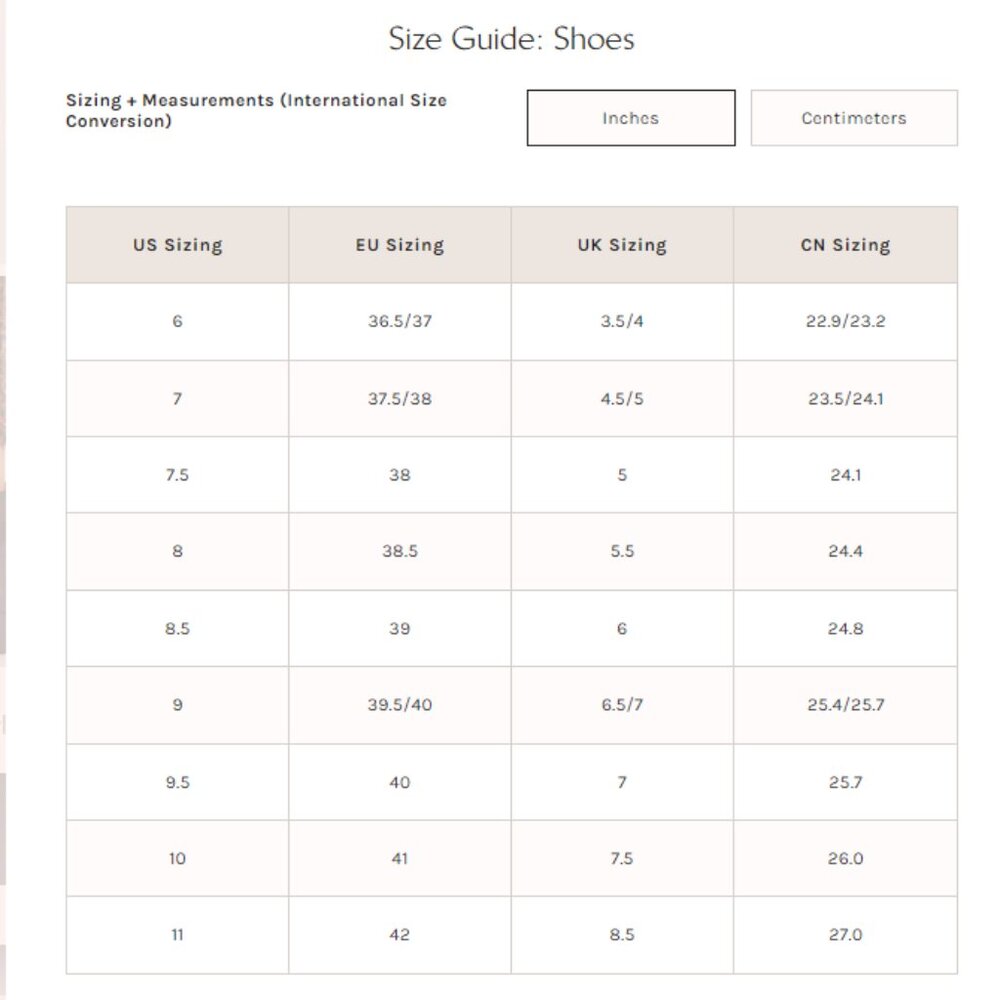
Task: Click the CN Sizing column header
Action: click(846, 245)
